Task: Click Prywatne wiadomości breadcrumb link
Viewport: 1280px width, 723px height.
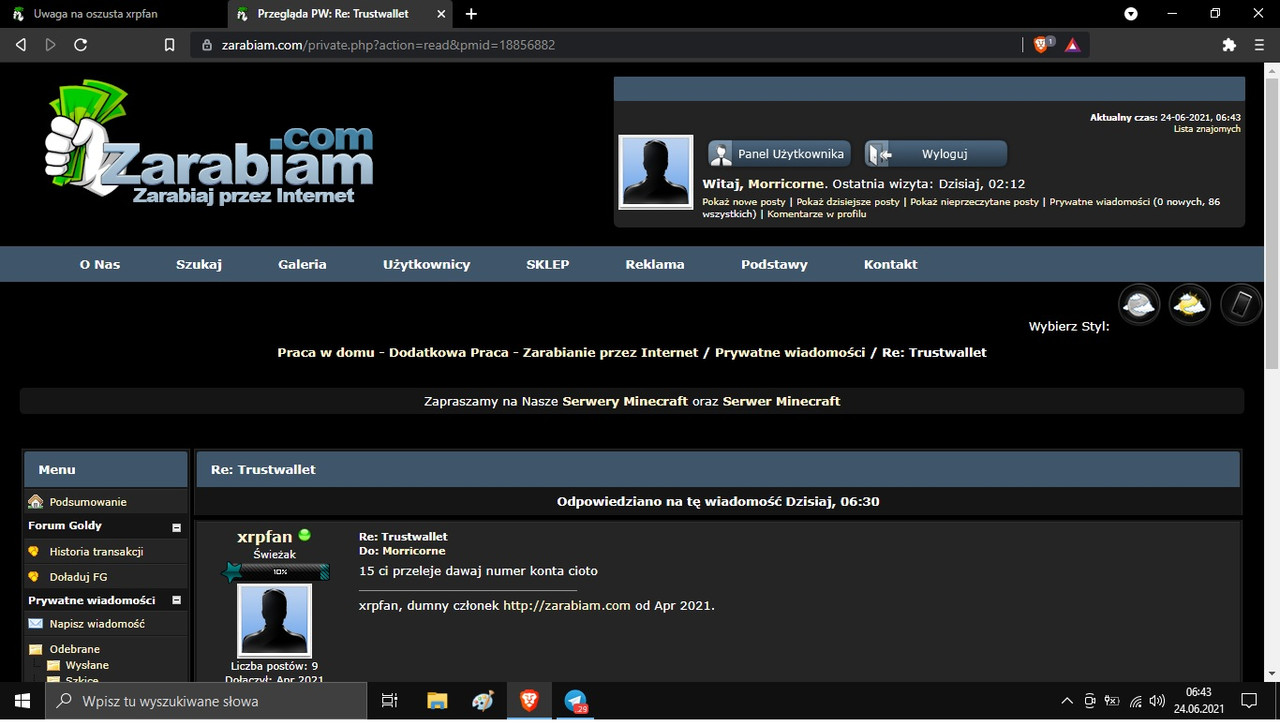Action: point(790,352)
